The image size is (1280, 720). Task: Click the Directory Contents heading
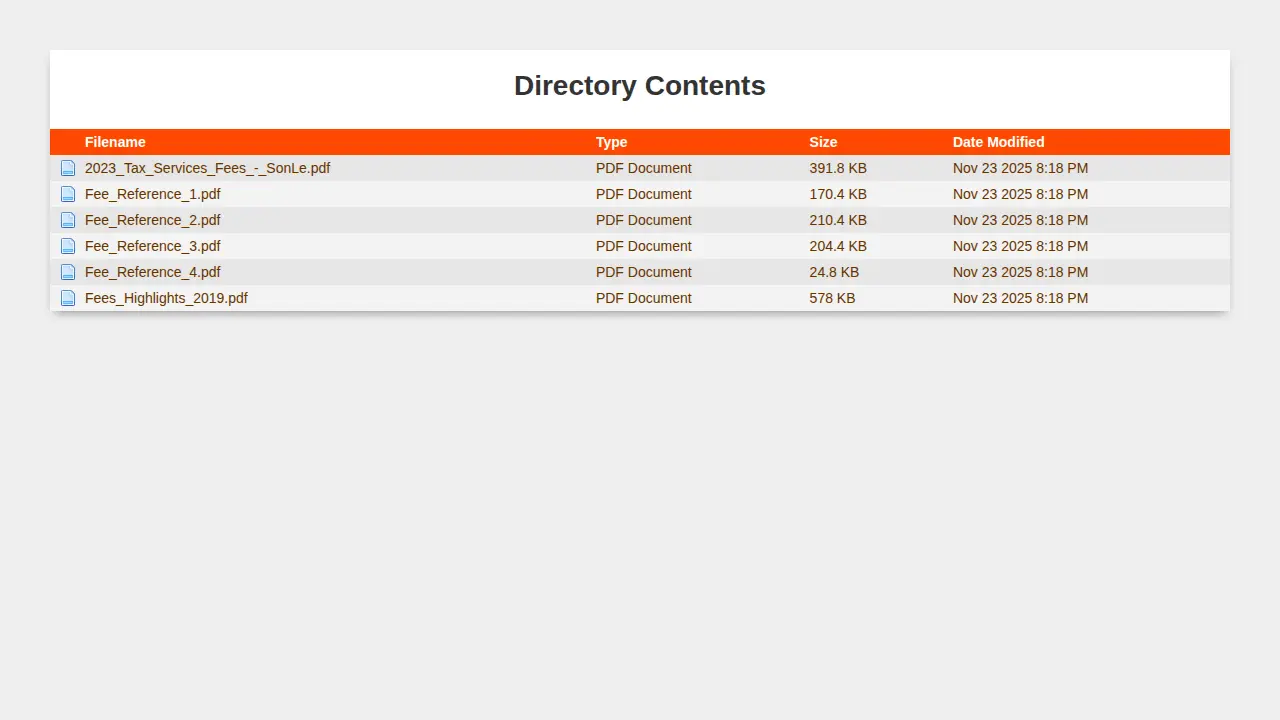coord(640,86)
